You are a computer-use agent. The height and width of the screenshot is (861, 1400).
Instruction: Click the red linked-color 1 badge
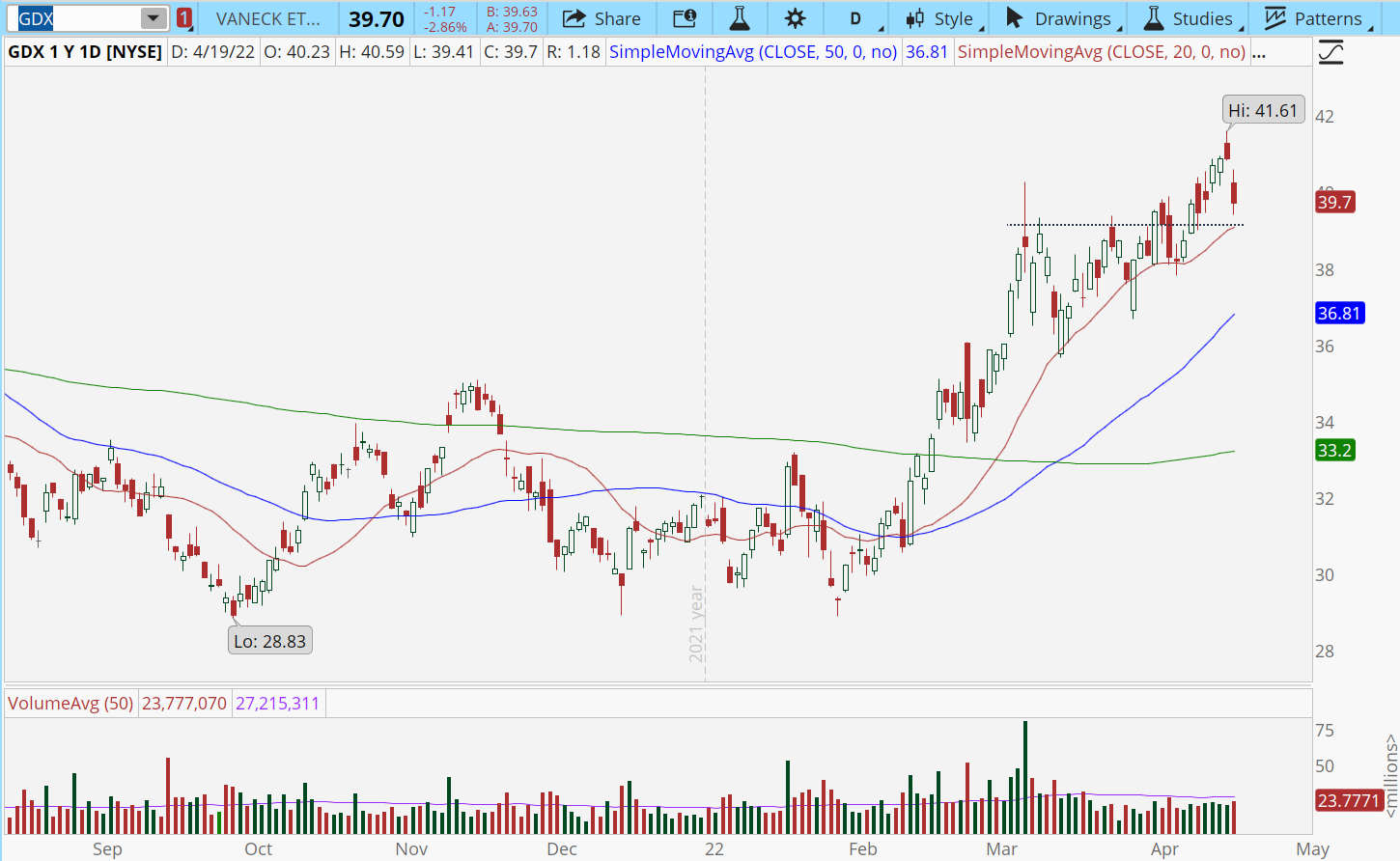[184, 18]
